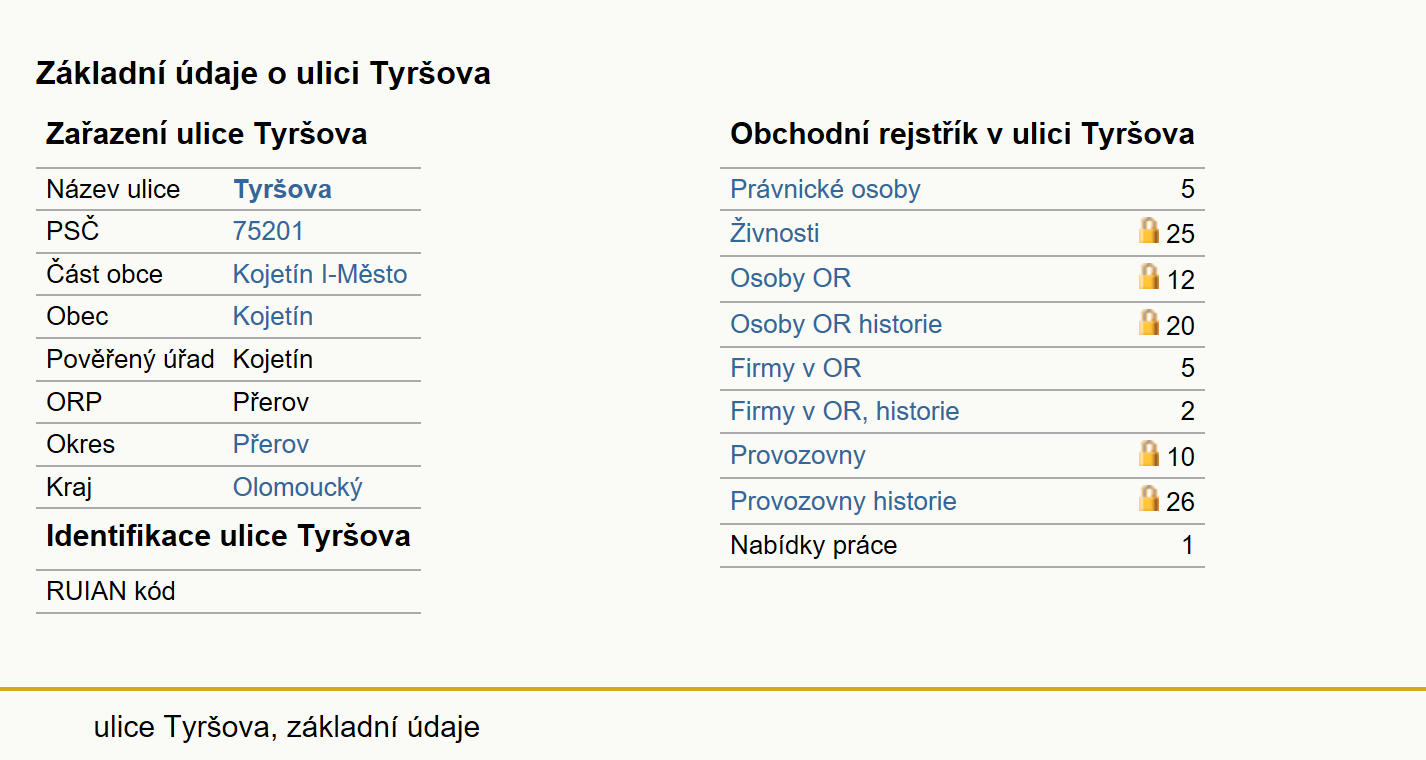Screen dimensions: 1426x760
Task: Click the lock icon next to Provozovny count 10
Action: pos(1149,454)
